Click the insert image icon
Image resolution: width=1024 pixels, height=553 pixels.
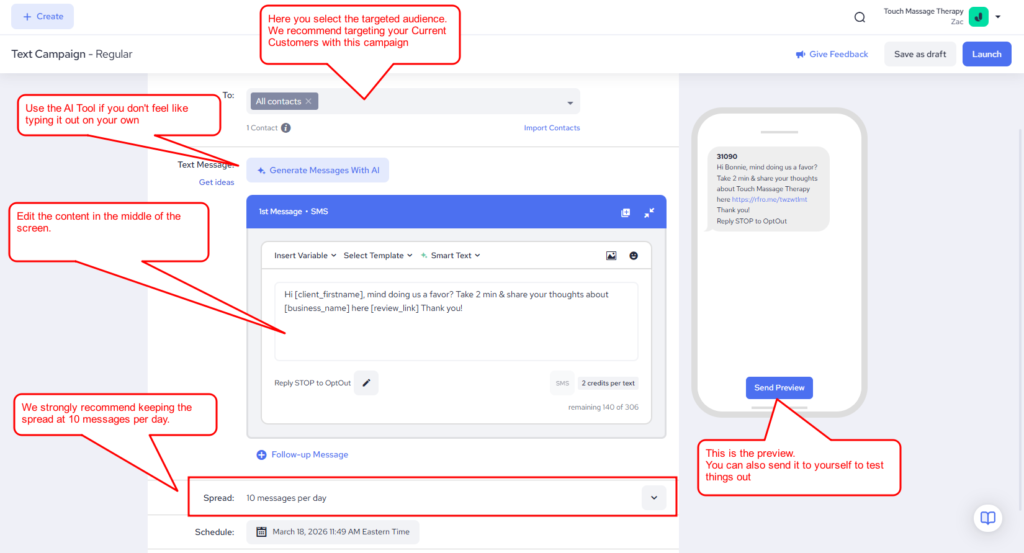(611, 256)
